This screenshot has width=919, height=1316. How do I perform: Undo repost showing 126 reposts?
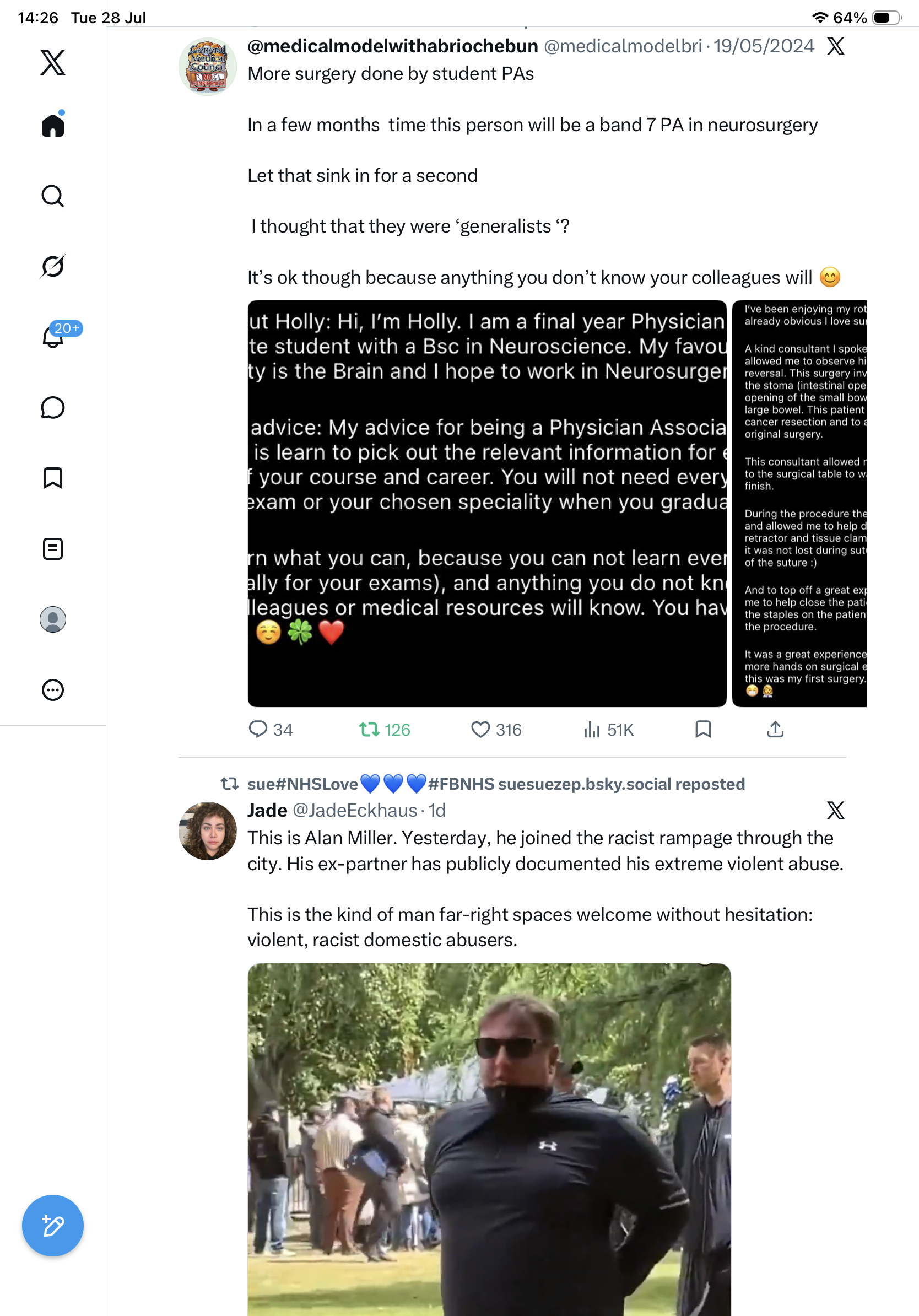(x=385, y=730)
